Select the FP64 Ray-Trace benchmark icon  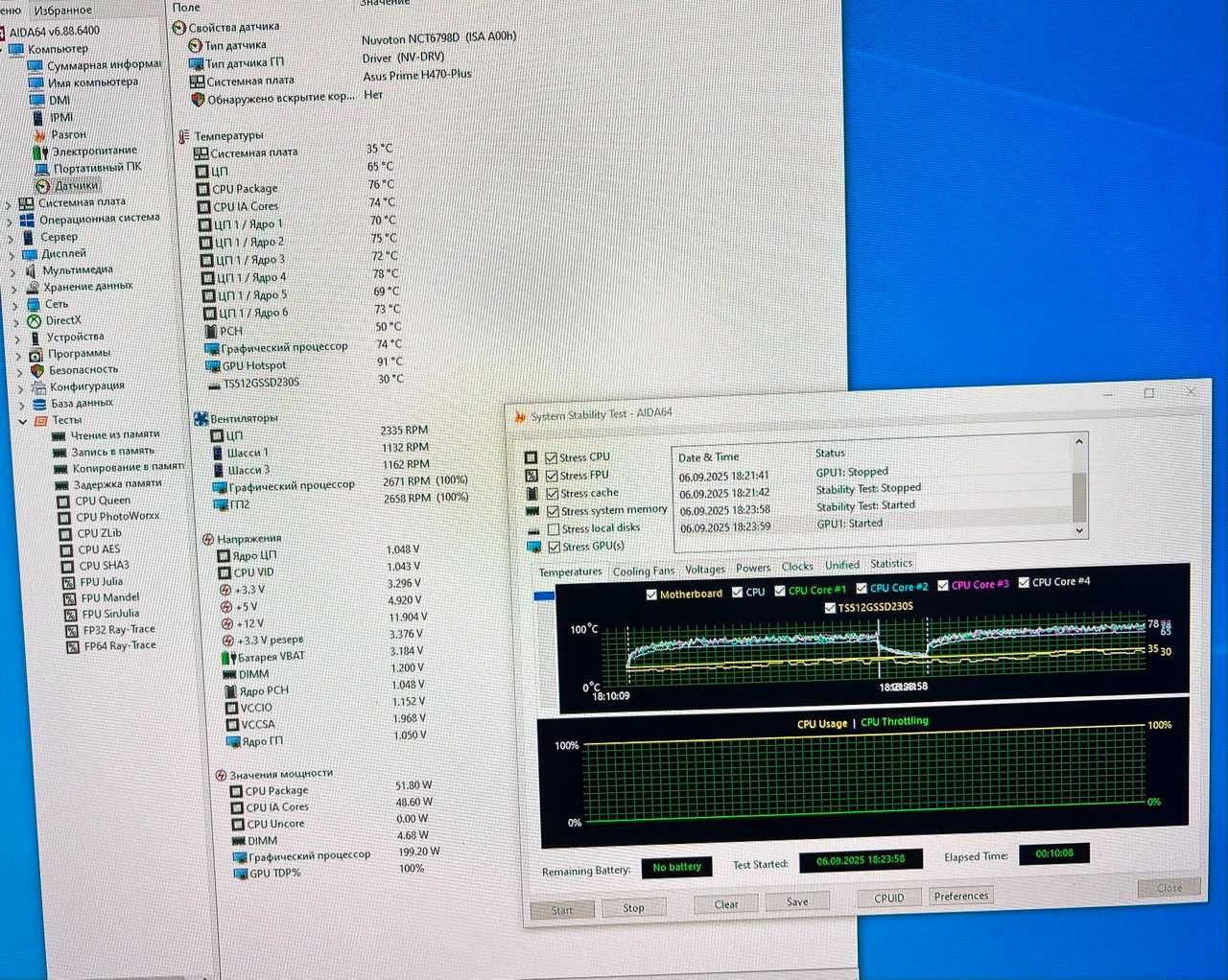pyautogui.click(x=73, y=646)
